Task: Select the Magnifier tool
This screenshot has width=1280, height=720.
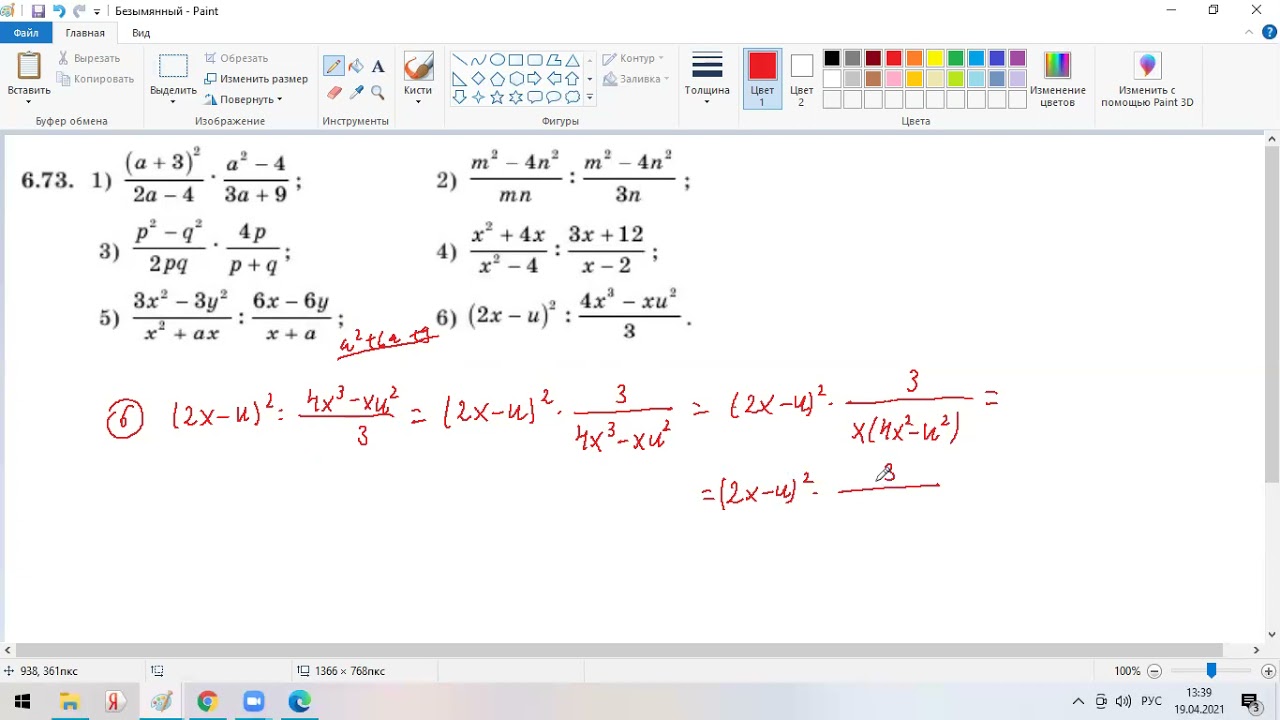Action: coord(378,92)
